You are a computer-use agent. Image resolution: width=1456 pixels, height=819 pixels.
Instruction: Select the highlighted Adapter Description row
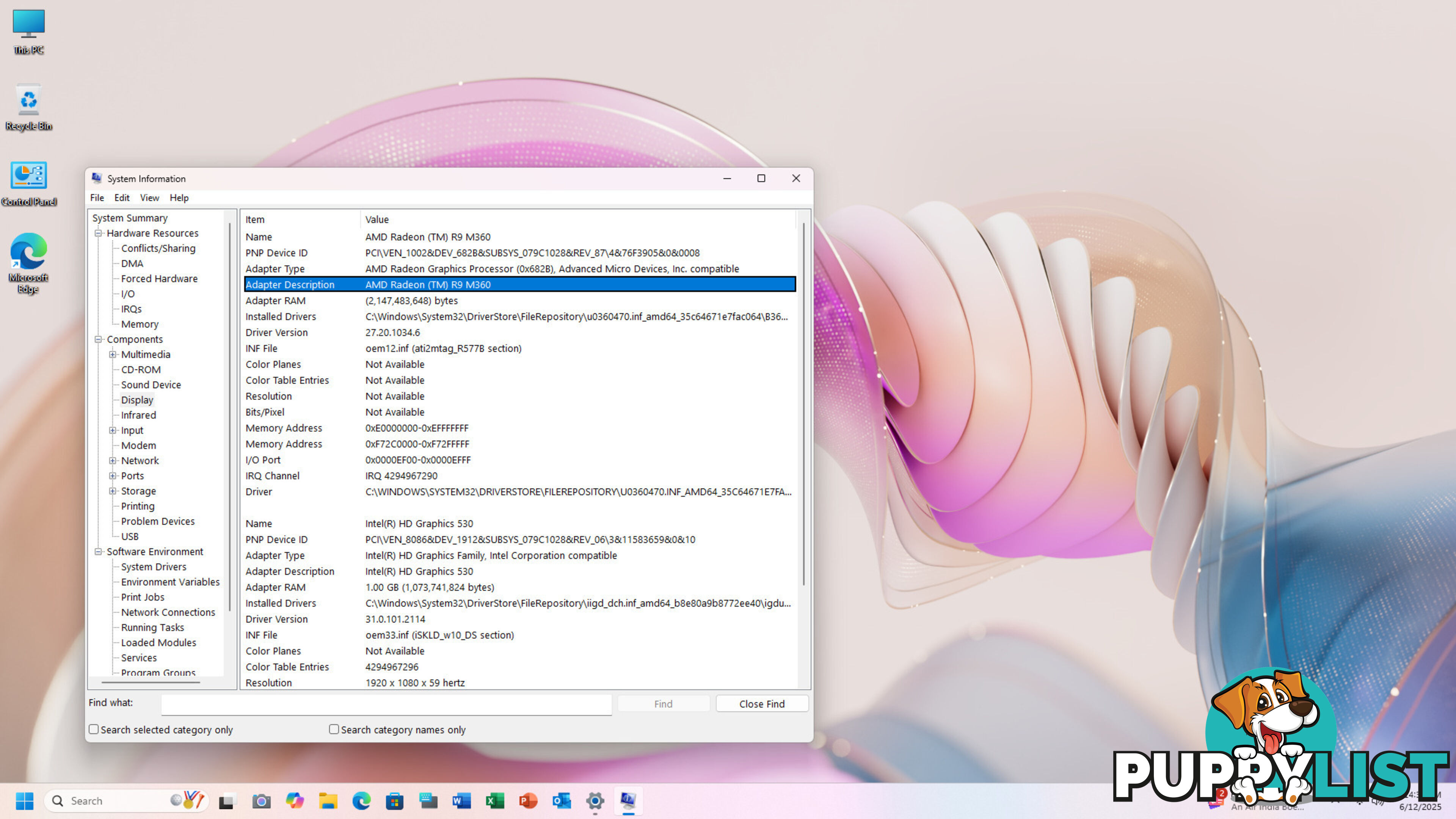point(520,285)
